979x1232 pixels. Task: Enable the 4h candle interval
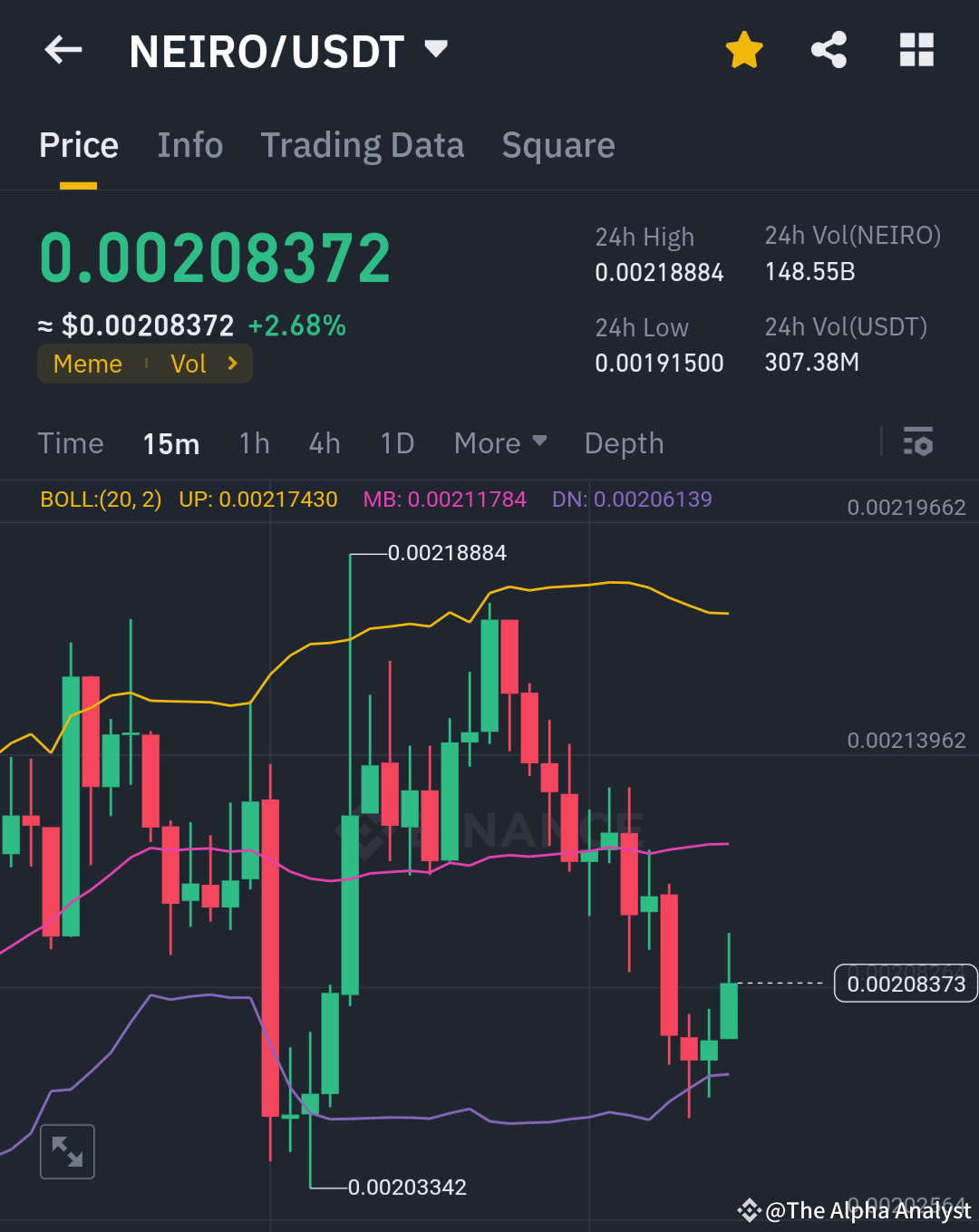[x=324, y=443]
